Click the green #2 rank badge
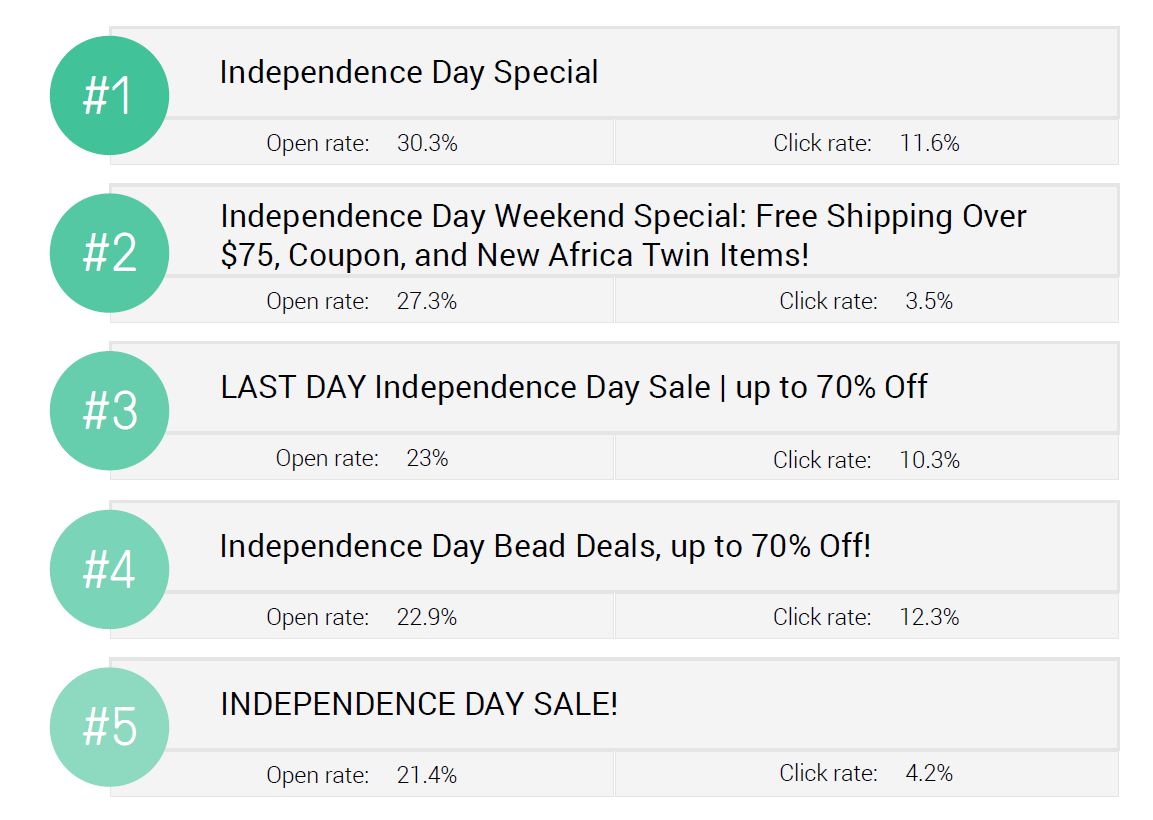Viewport: 1153px width, 820px height. point(110,253)
